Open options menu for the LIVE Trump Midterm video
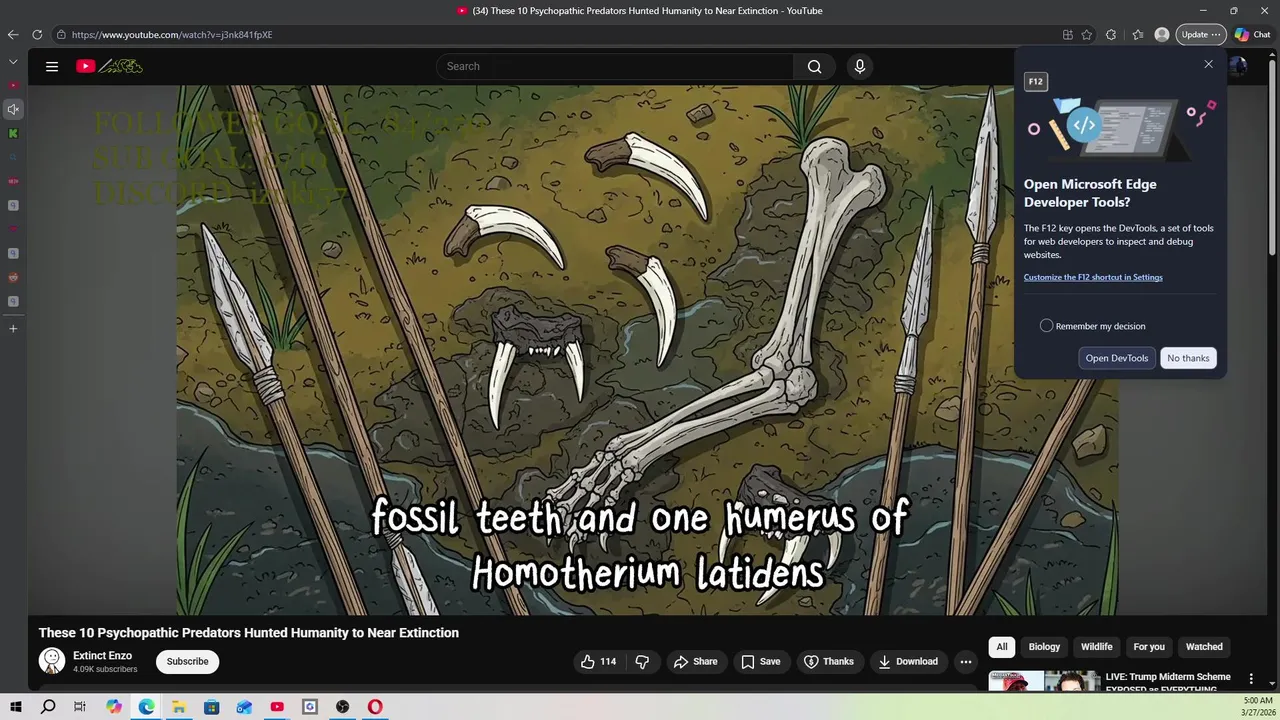 1251,679
